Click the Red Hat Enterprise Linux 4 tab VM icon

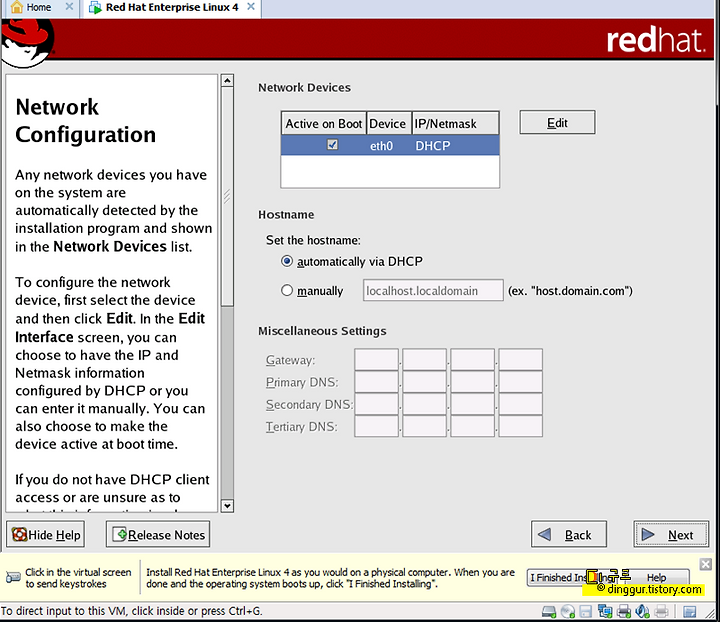(95, 7)
